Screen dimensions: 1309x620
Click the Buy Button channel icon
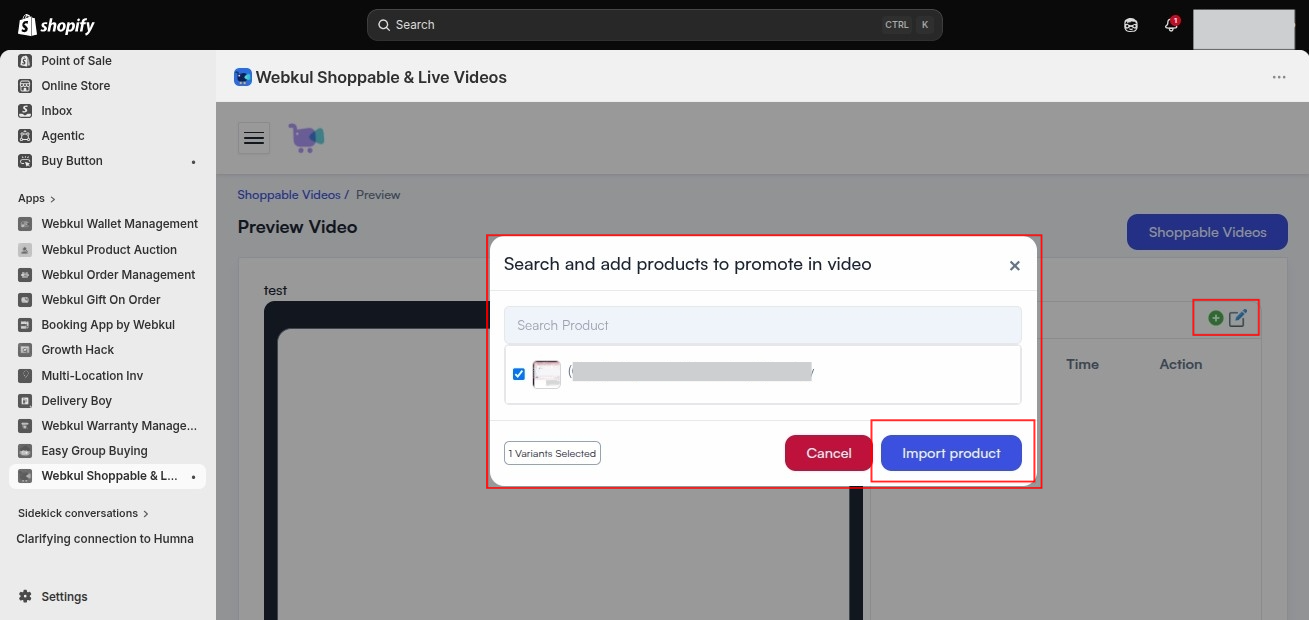click(25, 161)
